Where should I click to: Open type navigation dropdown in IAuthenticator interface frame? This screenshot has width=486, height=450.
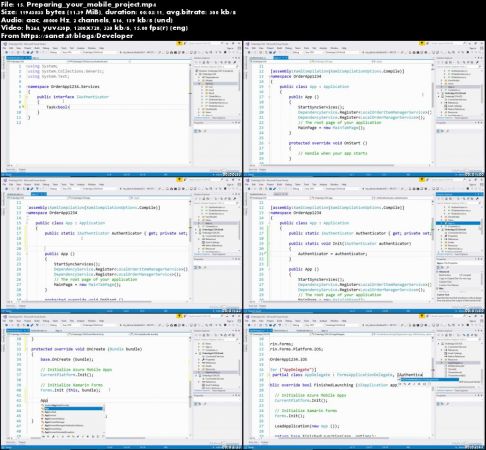click(x=98, y=61)
